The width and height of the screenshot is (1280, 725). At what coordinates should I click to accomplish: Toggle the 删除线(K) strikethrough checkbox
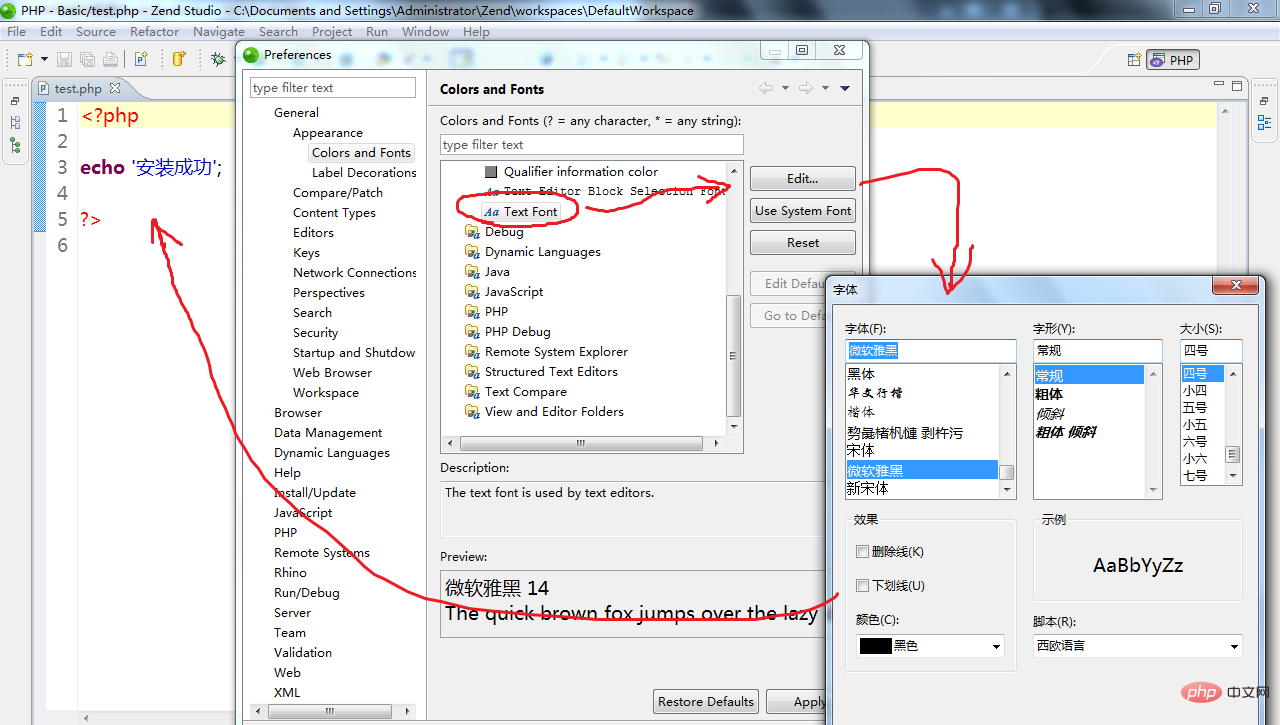click(x=863, y=552)
